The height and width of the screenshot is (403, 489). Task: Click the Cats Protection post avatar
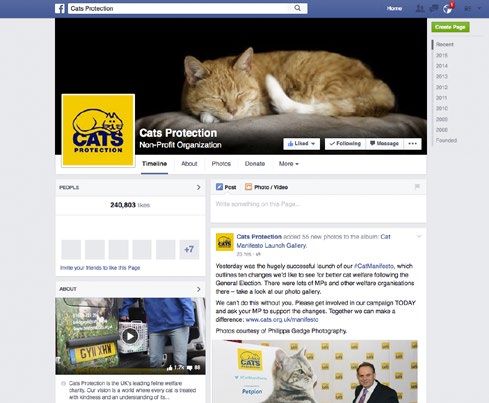point(225,242)
